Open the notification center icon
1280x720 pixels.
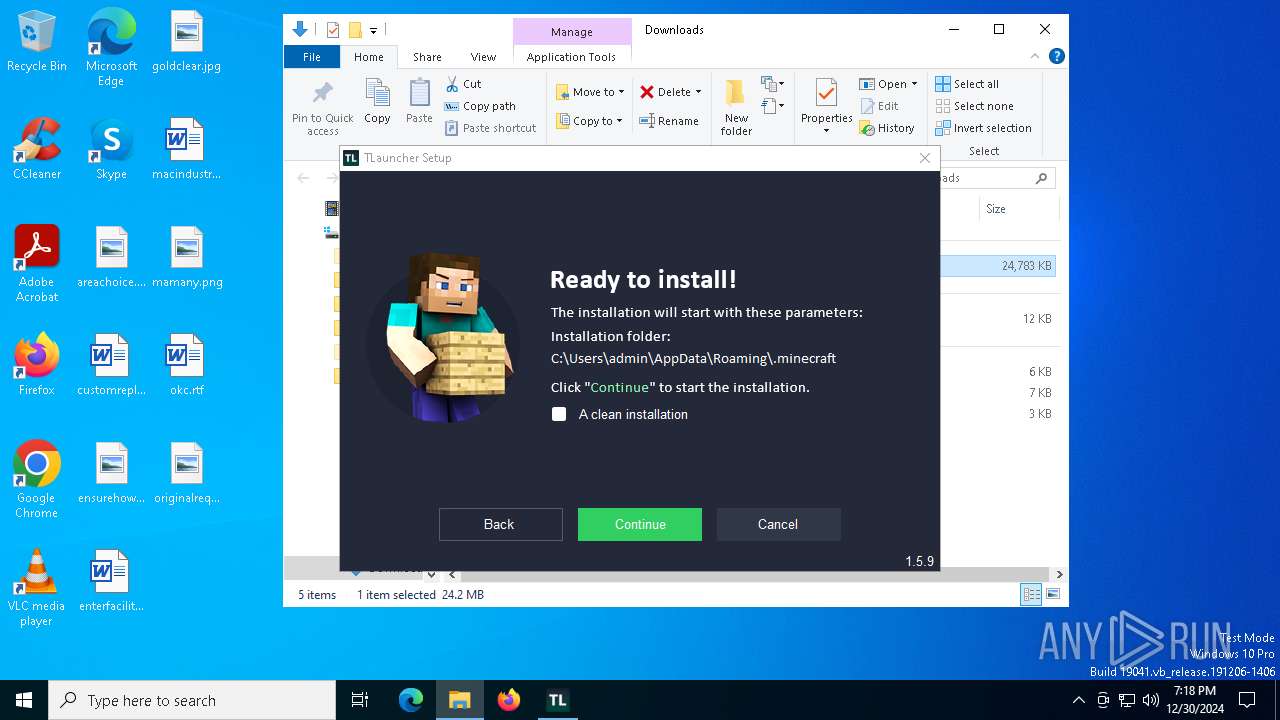(1247, 700)
